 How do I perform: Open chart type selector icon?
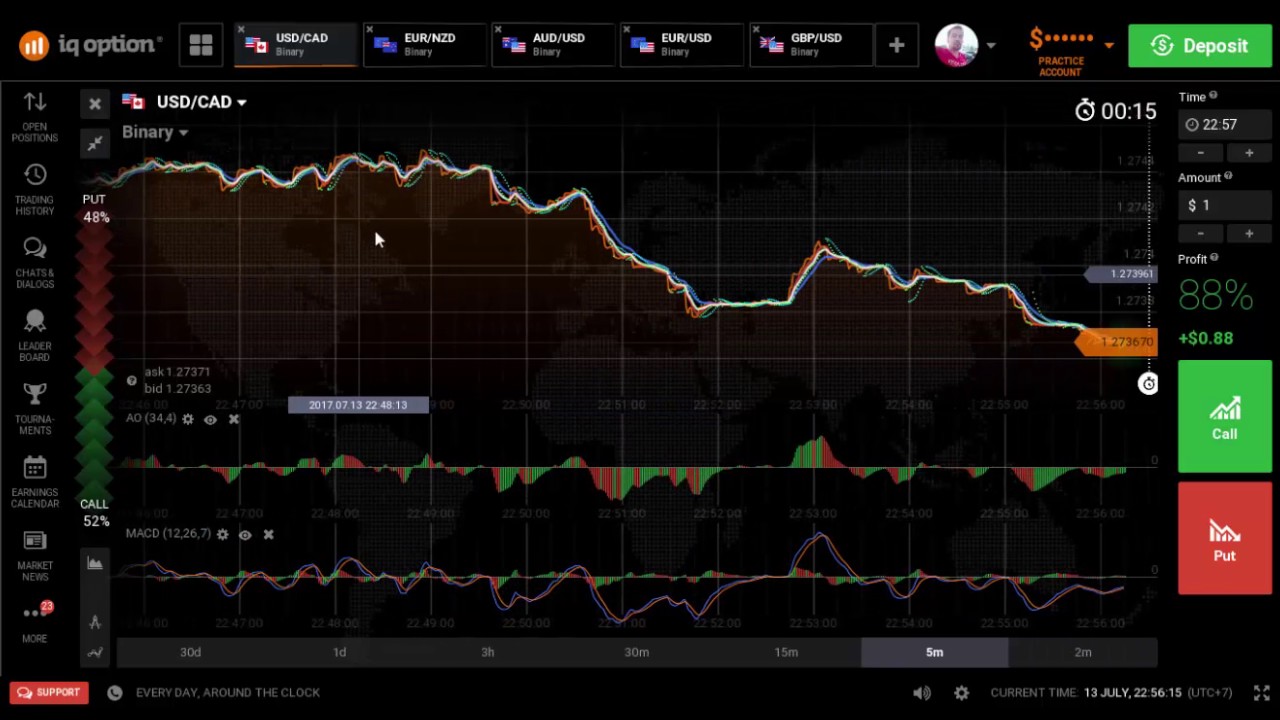(x=95, y=563)
